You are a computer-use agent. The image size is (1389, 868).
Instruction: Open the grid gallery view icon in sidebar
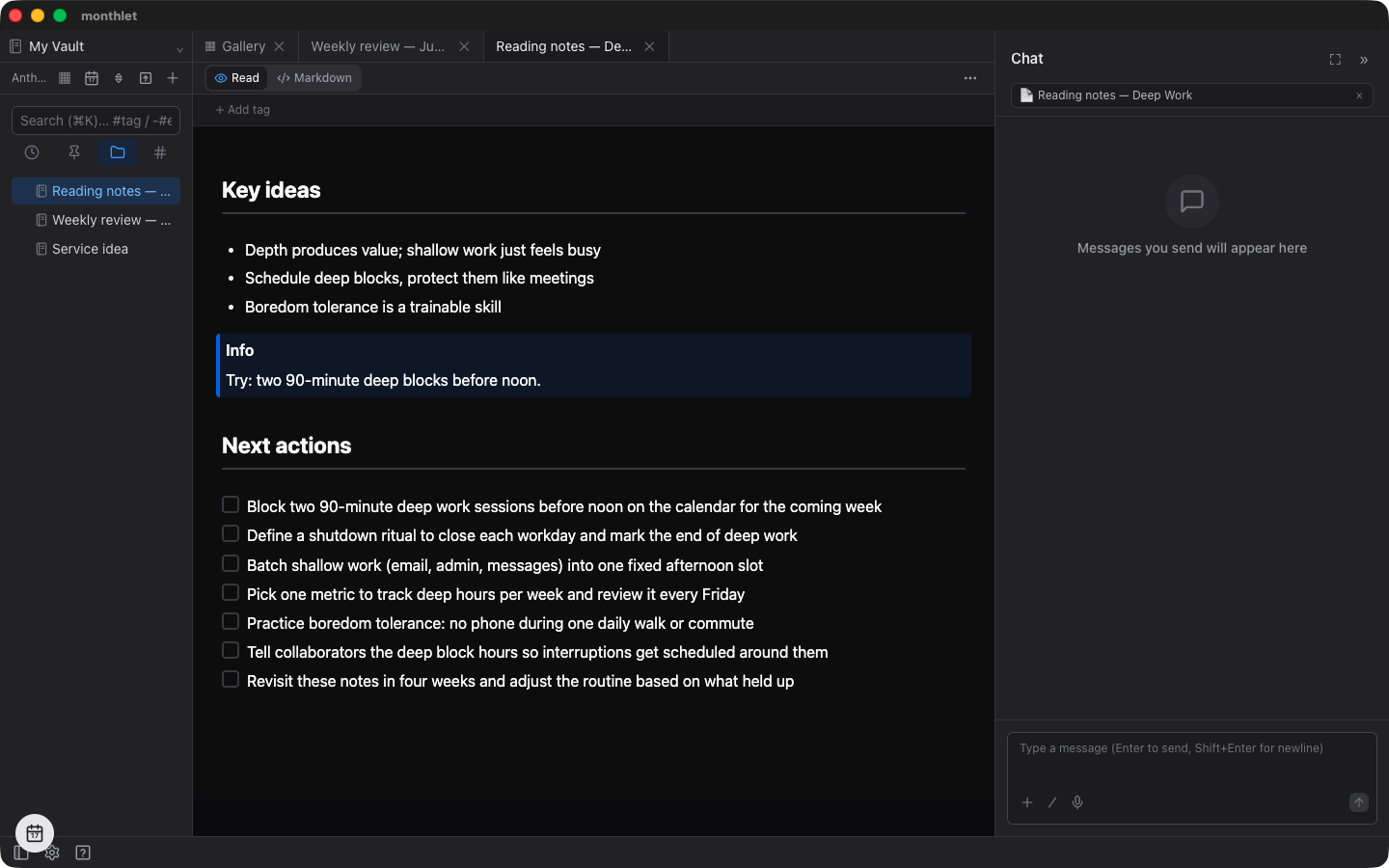tap(65, 78)
